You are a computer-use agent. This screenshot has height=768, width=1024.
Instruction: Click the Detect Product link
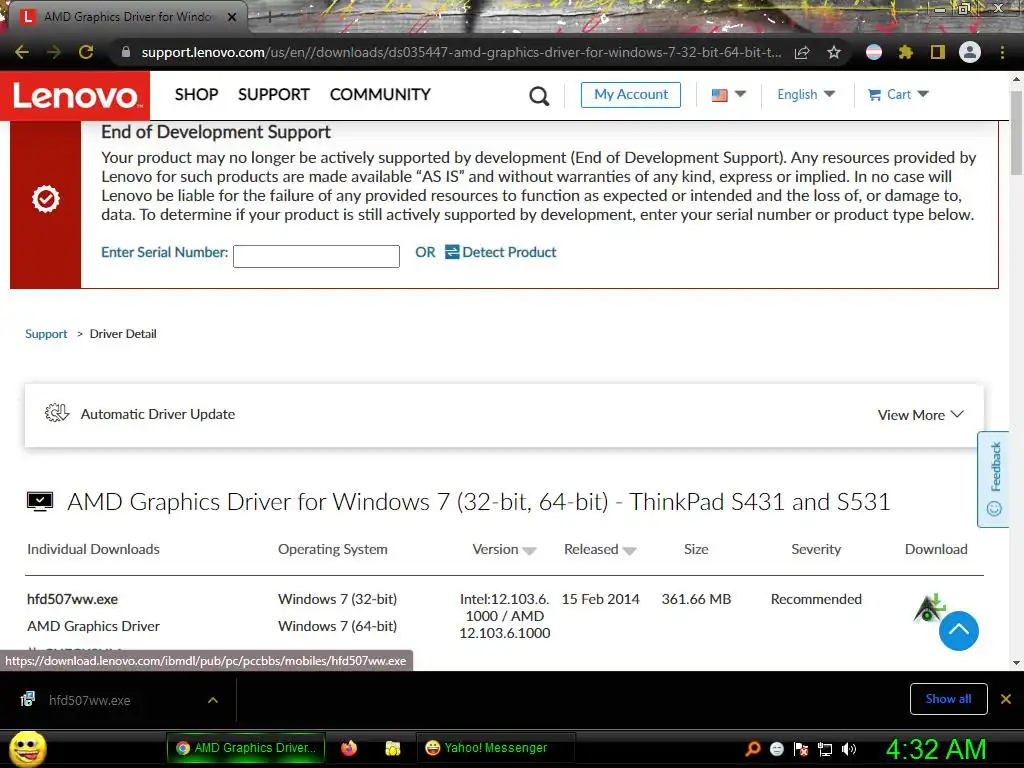501,252
